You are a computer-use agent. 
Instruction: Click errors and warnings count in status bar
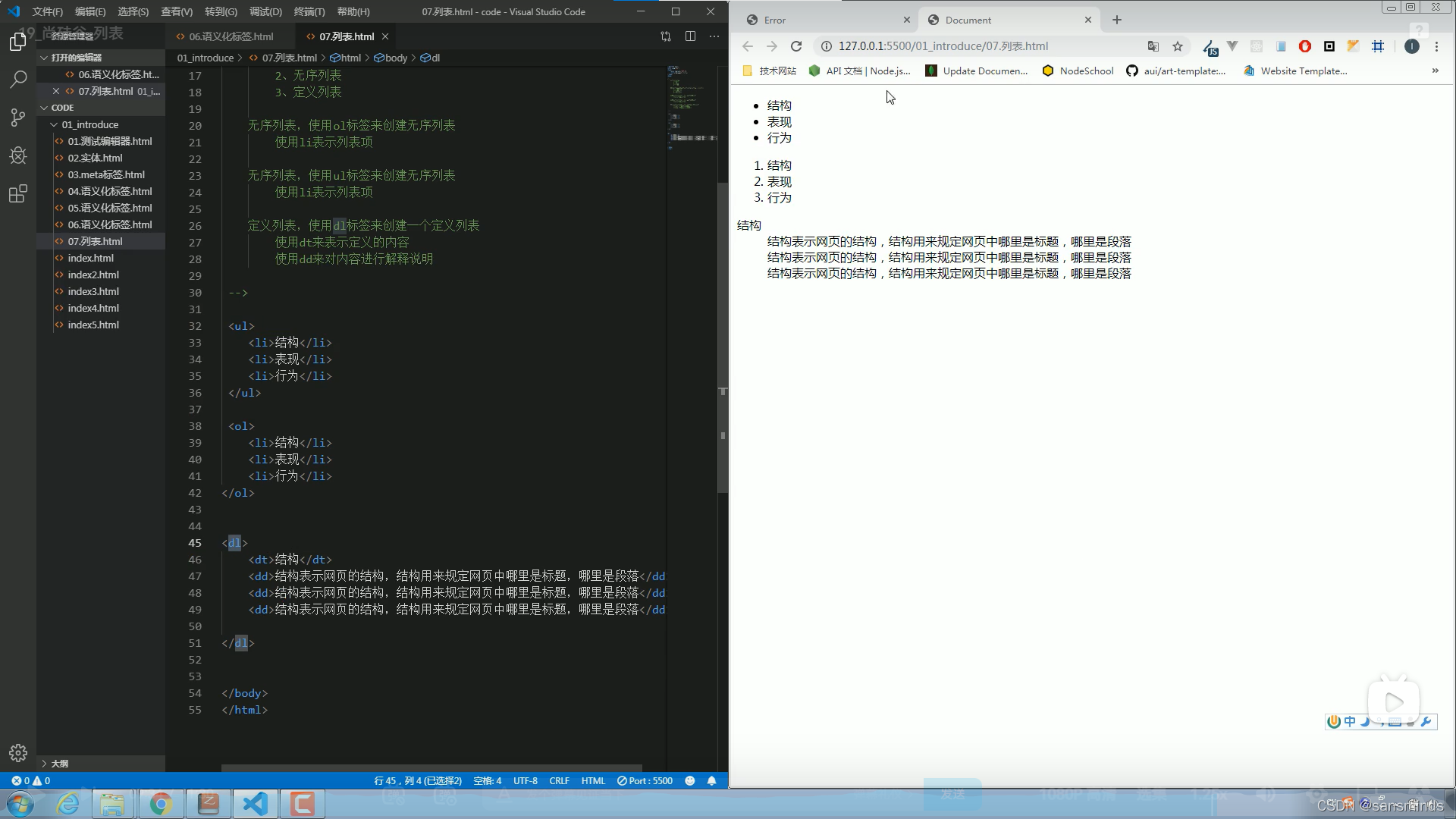[x=30, y=780]
